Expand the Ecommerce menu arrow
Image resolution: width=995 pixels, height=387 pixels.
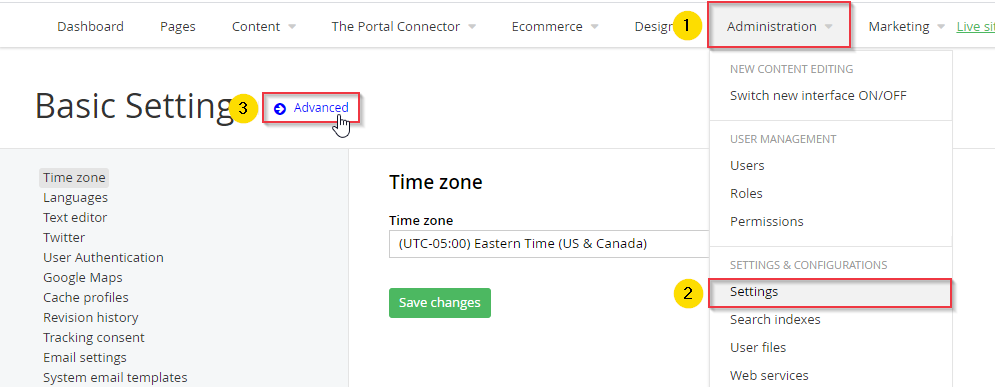(x=595, y=27)
